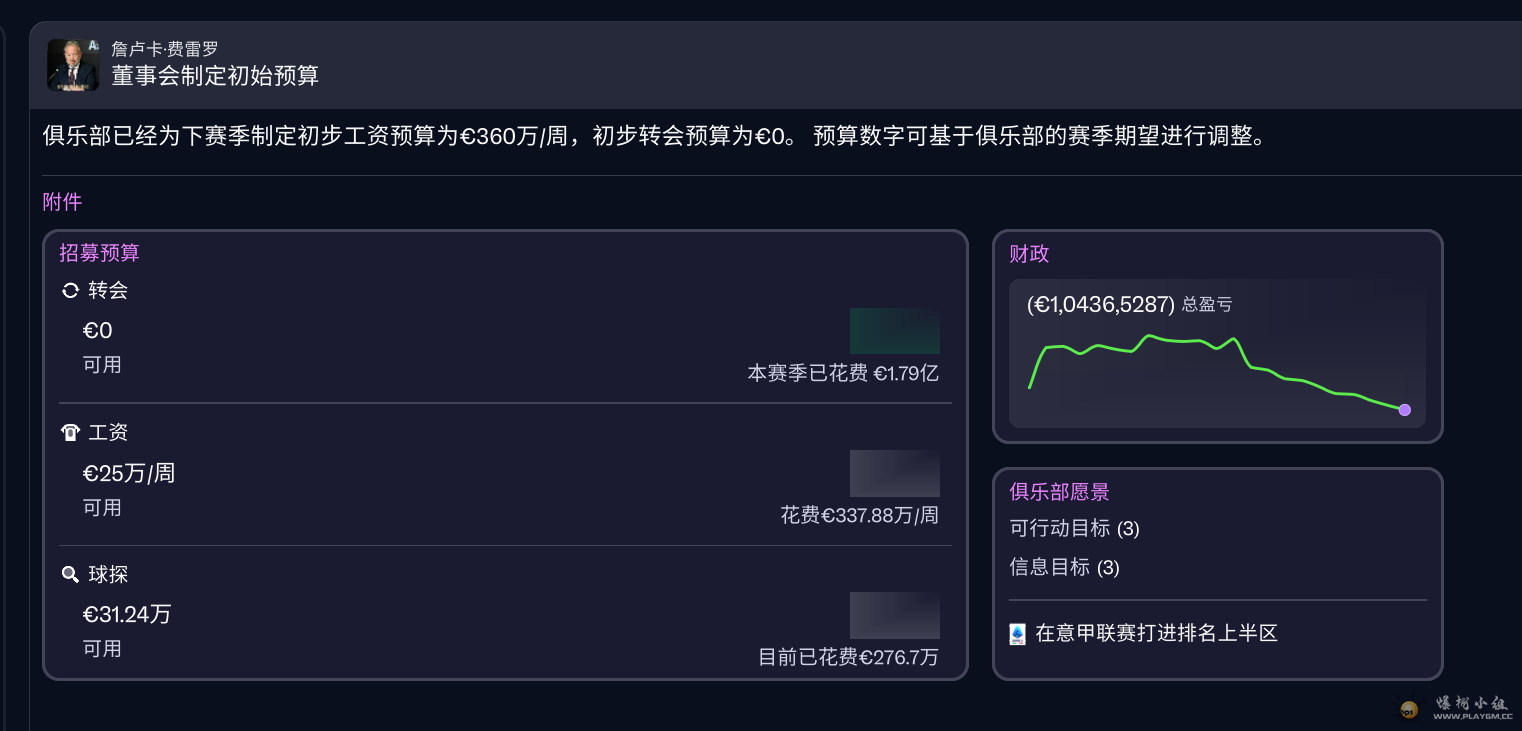Select the objective 在意甲联赛打进排名上半区
Viewport: 1522px width, 731px height.
click(1155, 632)
